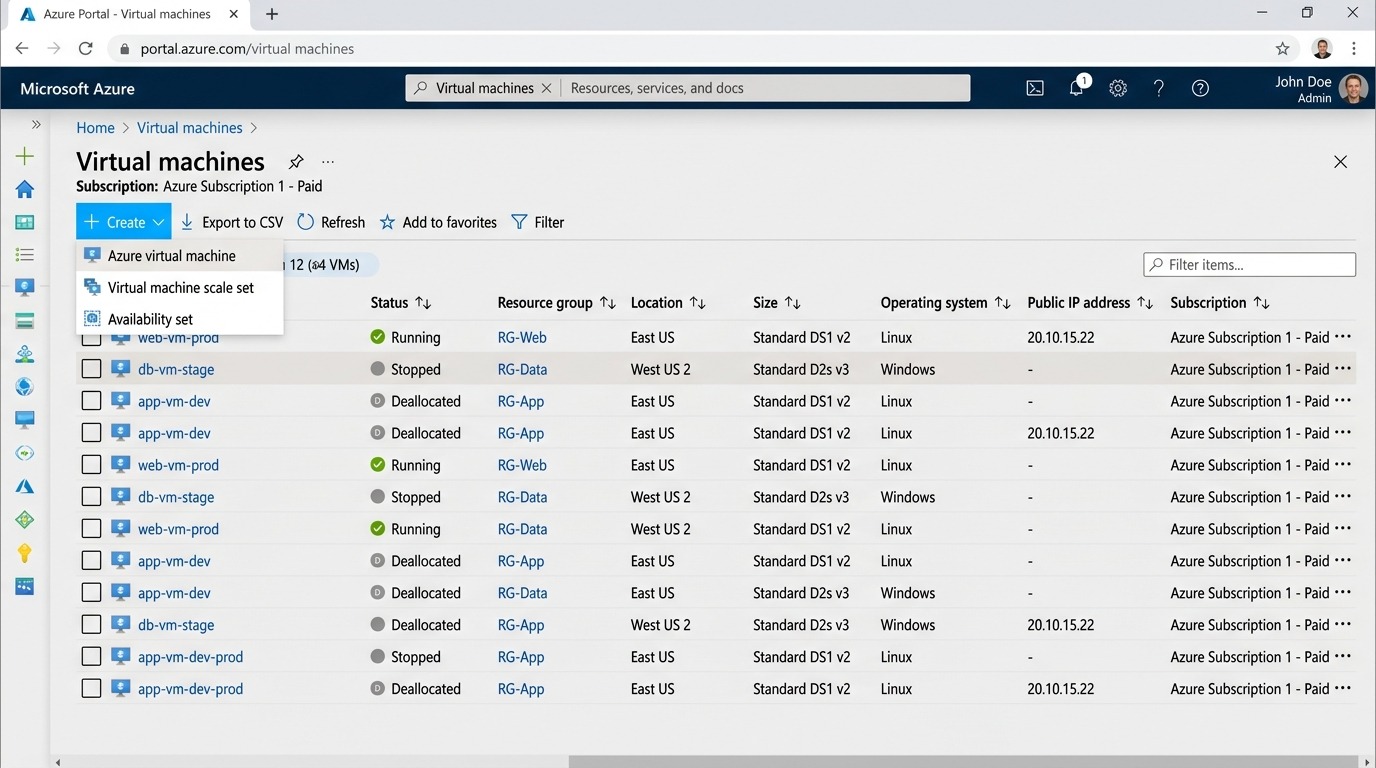This screenshot has height=768, width=1376.
Task: Open row menu for app-vm-dev in RG-Data
Action: (x=1343, y=593)
